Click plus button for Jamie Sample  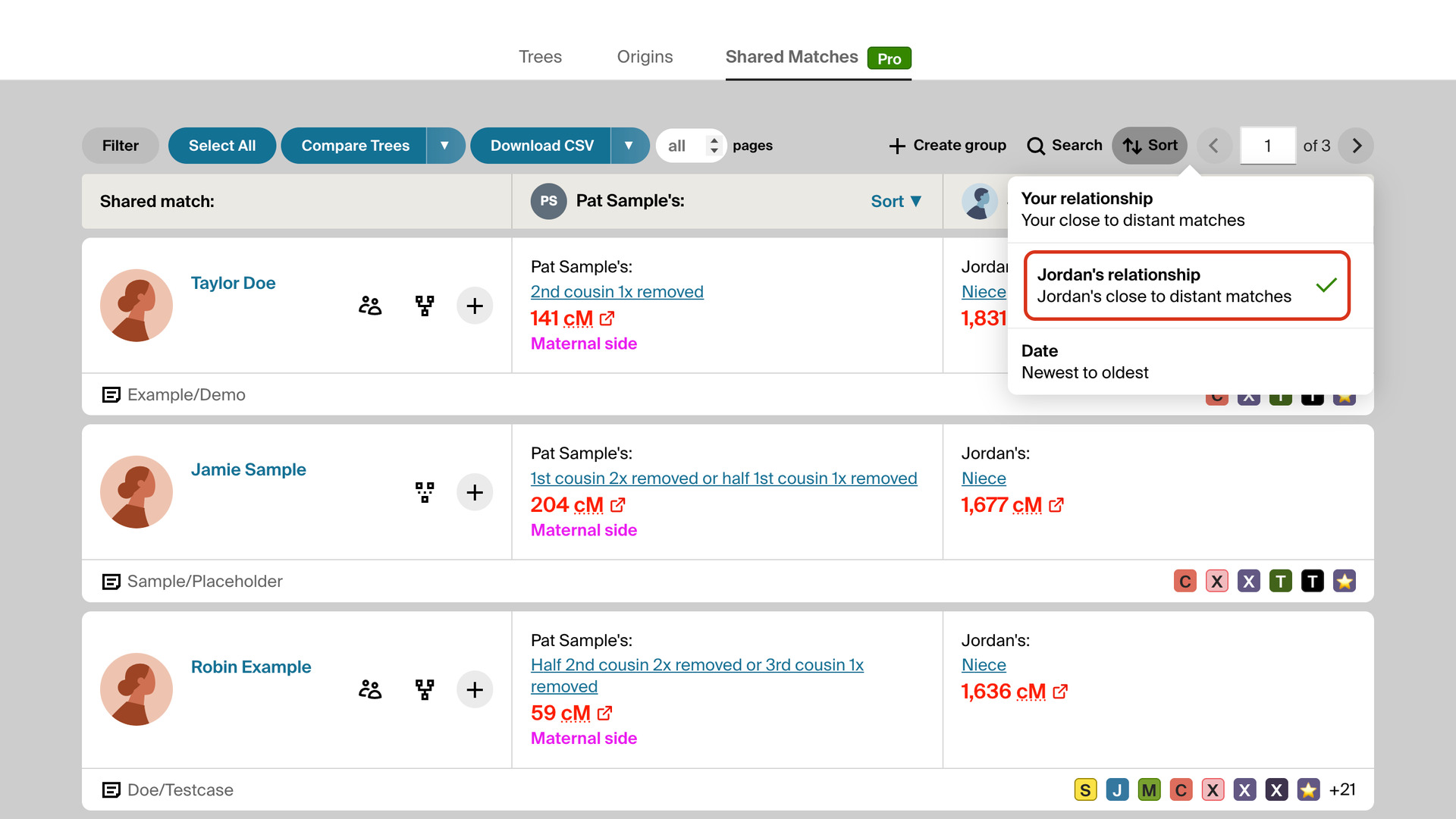point(475,492)
